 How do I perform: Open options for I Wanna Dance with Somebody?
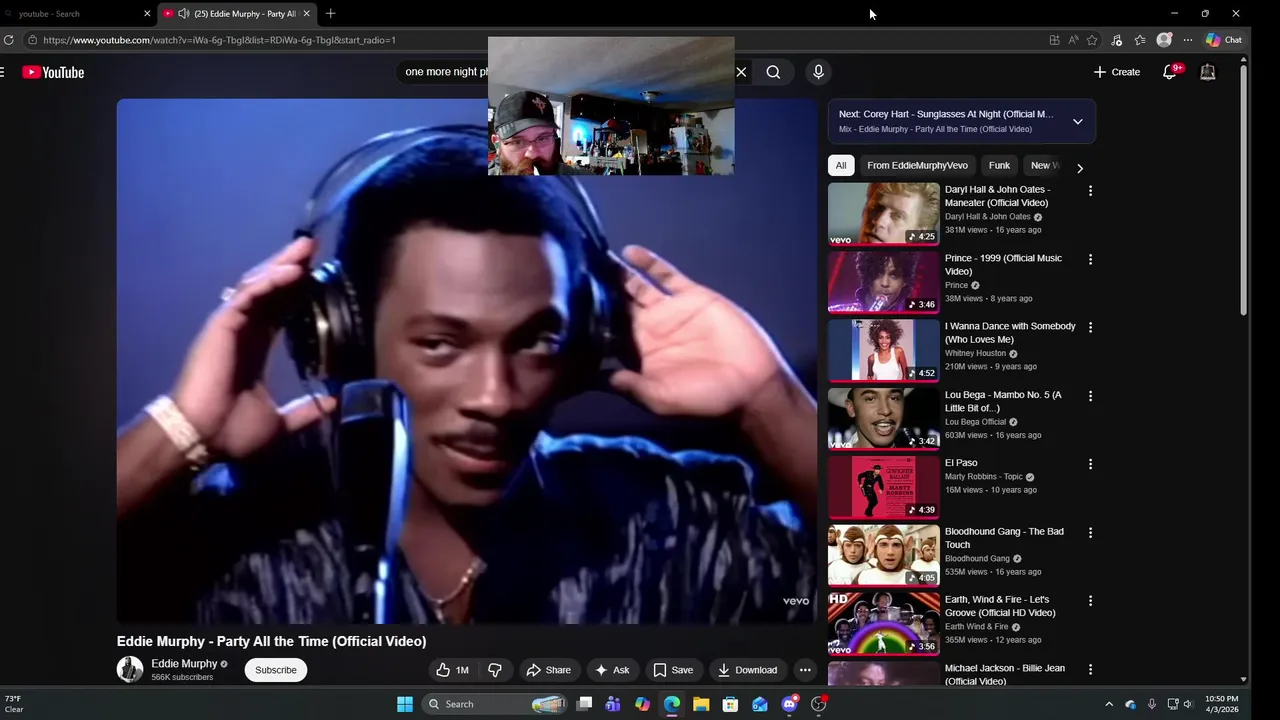pyautogui.click(x=1090, y=327)
